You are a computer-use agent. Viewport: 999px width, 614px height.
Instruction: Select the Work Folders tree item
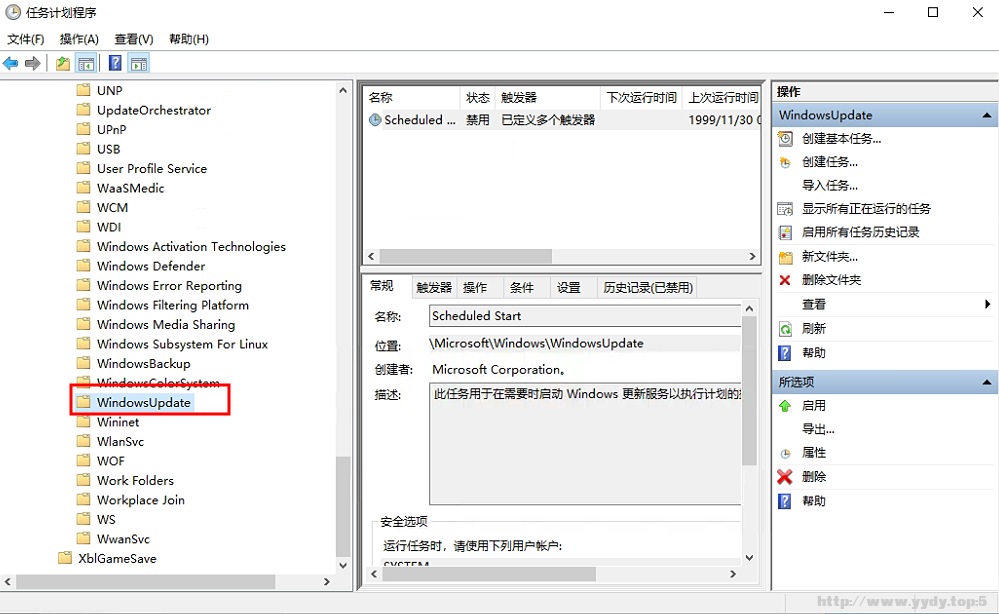click(x=135, y=480)
